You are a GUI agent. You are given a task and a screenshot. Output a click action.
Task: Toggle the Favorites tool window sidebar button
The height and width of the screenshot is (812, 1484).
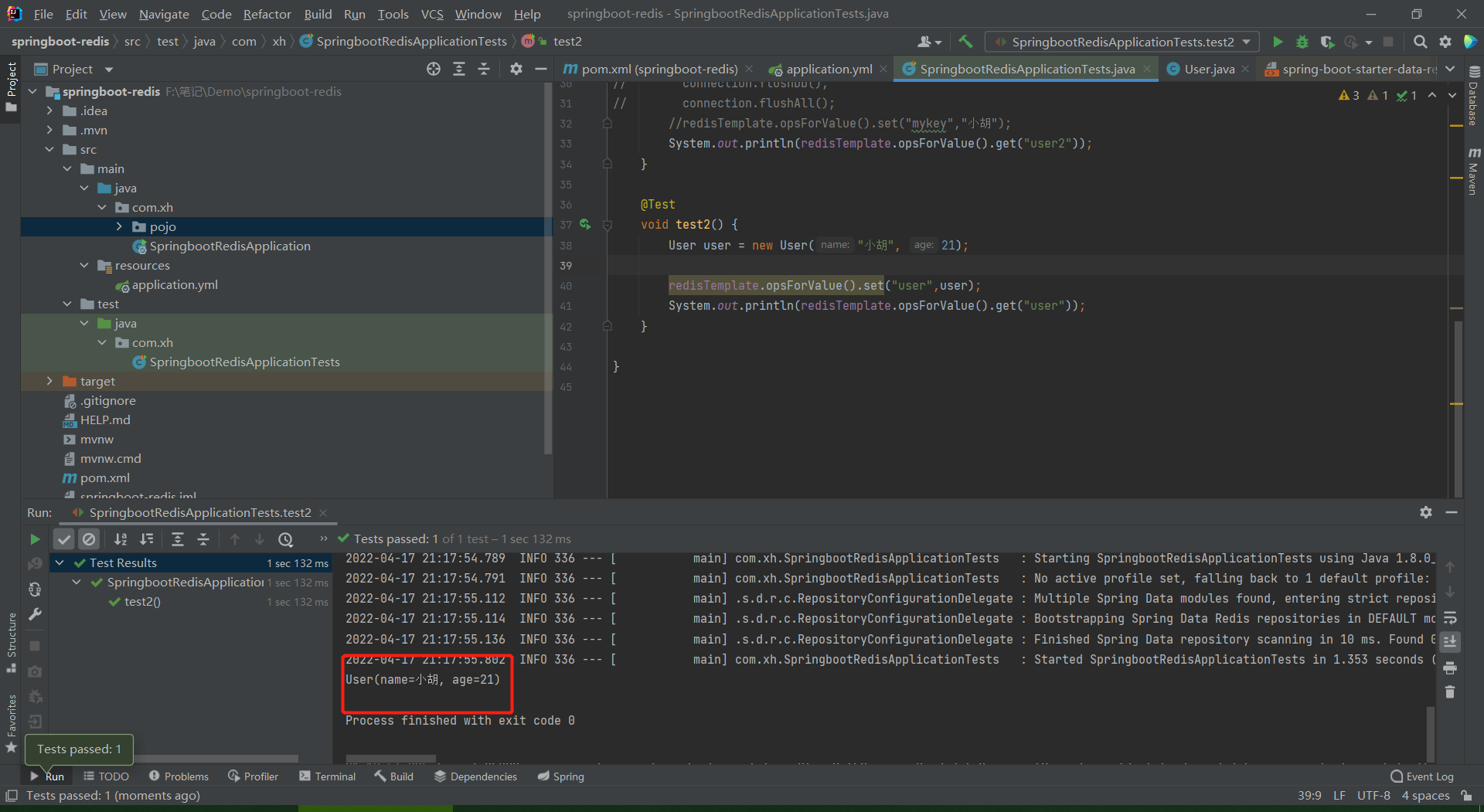(x=11, y=724)
